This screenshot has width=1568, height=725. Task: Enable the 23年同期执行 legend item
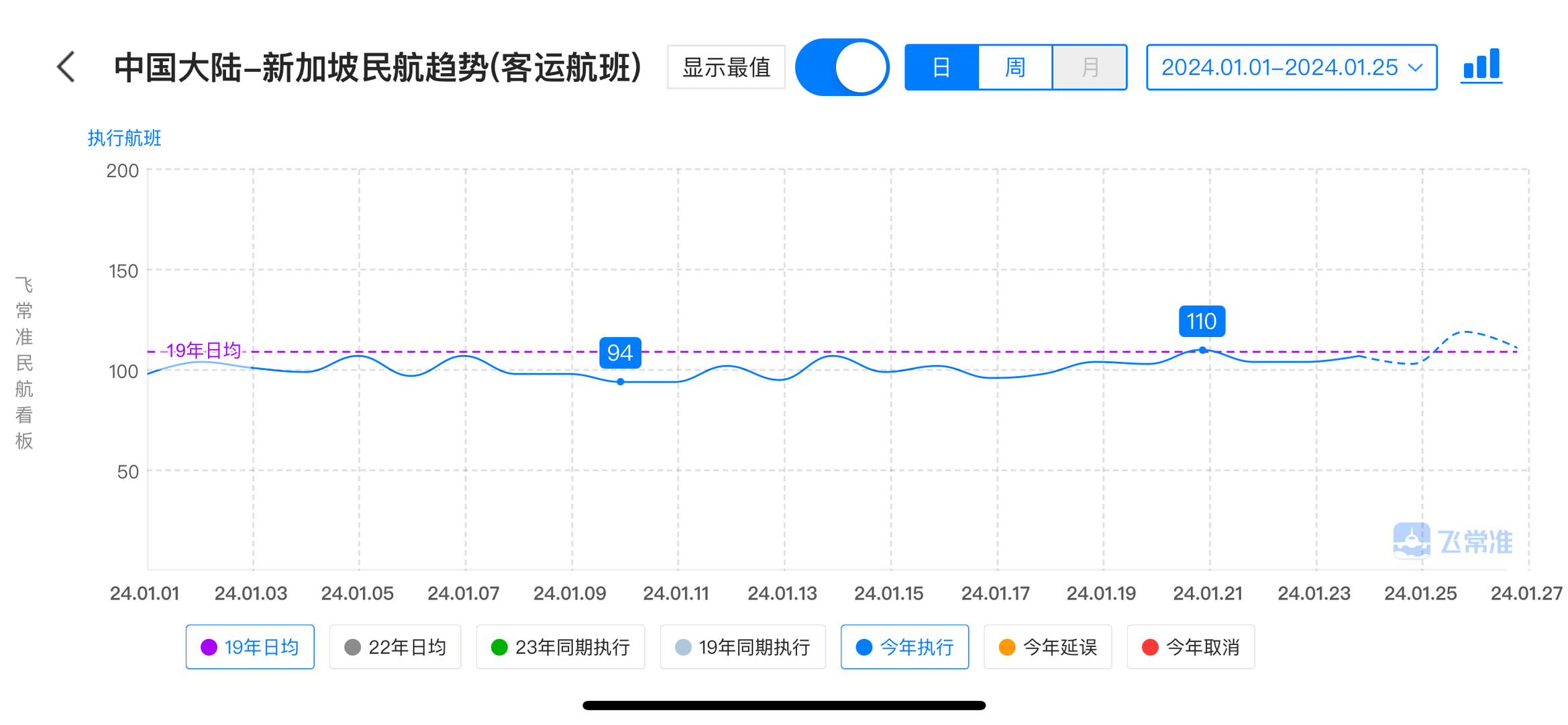(x=560, y=647)
